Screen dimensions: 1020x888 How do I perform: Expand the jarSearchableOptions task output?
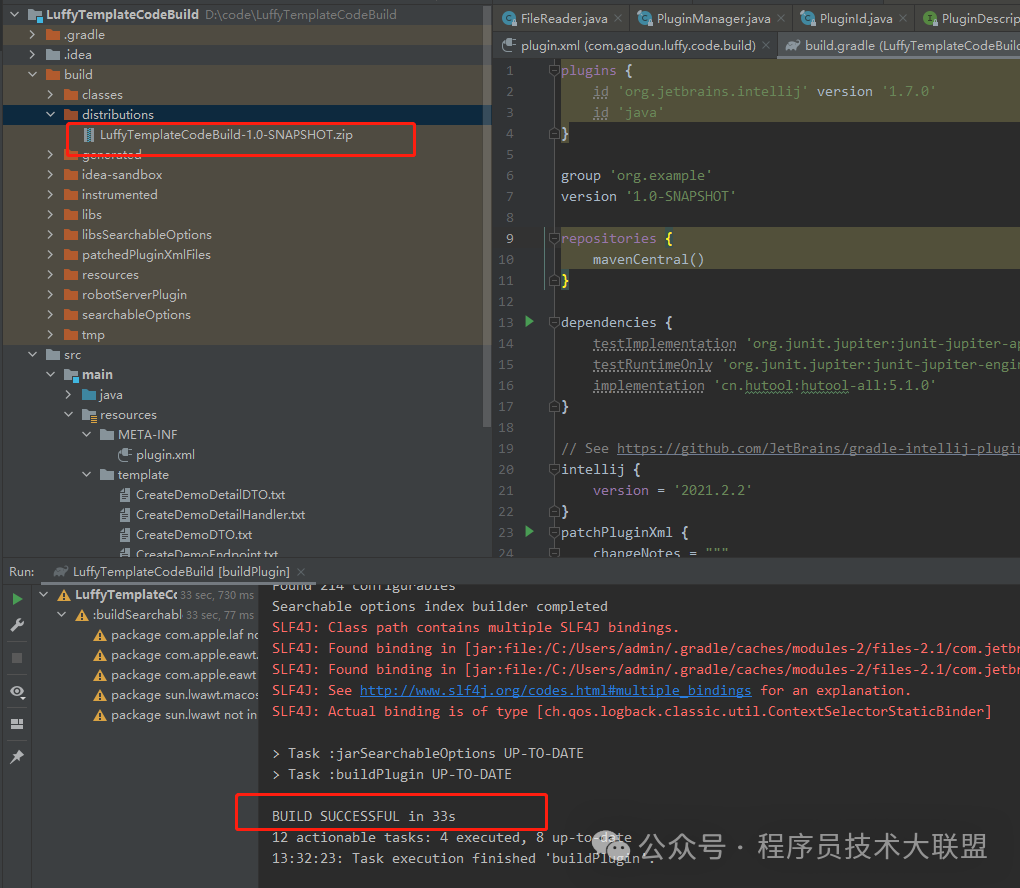tap(276, 754)
